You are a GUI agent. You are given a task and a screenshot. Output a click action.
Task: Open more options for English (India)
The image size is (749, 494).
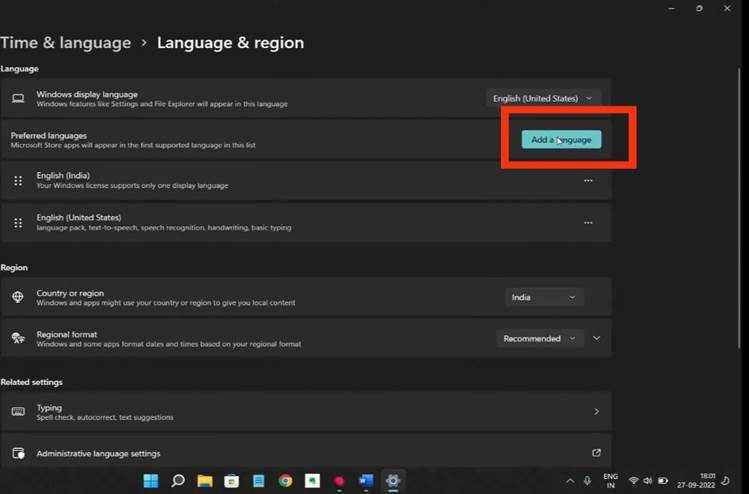coord(588,181)
